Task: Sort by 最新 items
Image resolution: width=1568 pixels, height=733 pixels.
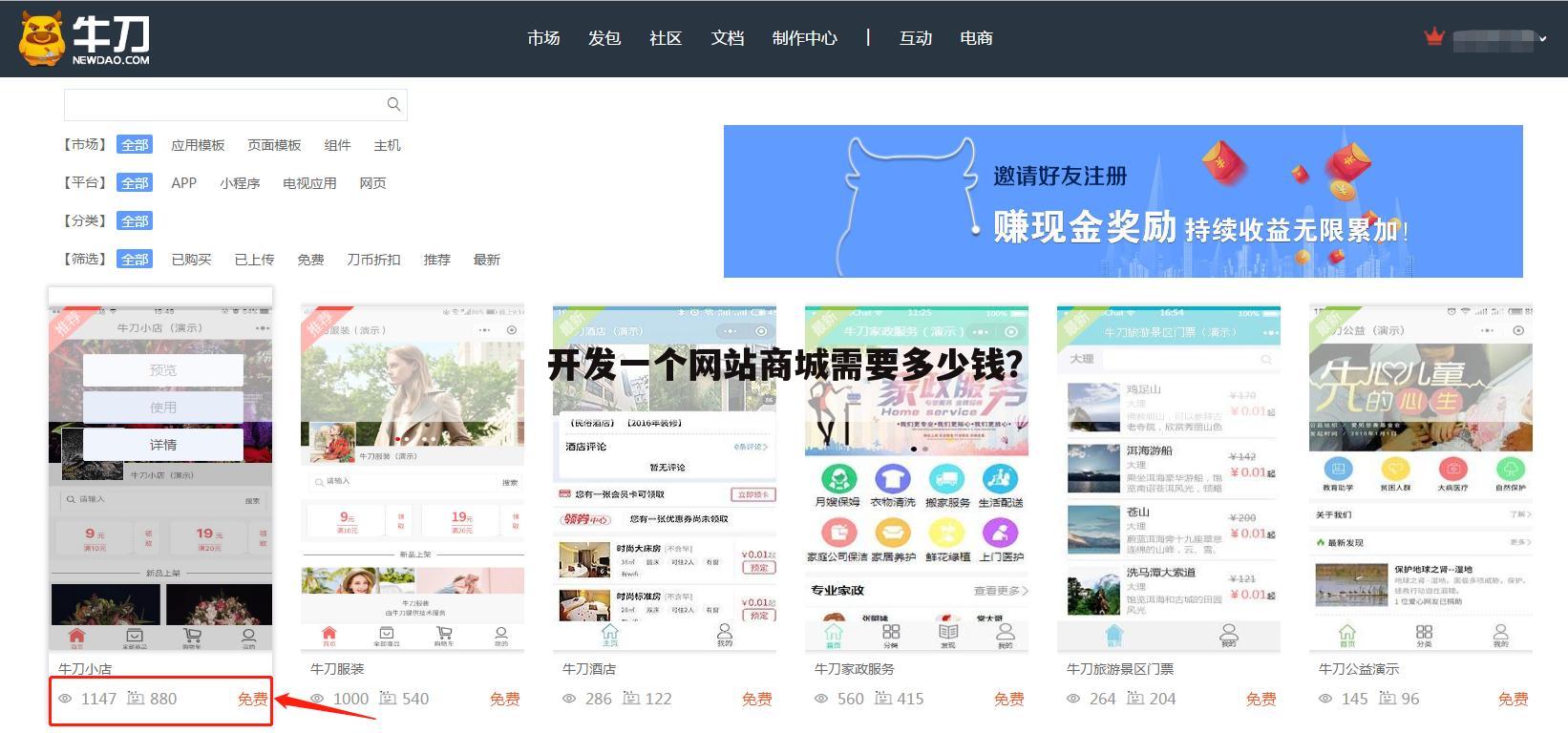Action: pyautogui.click(x=486, y=260)
